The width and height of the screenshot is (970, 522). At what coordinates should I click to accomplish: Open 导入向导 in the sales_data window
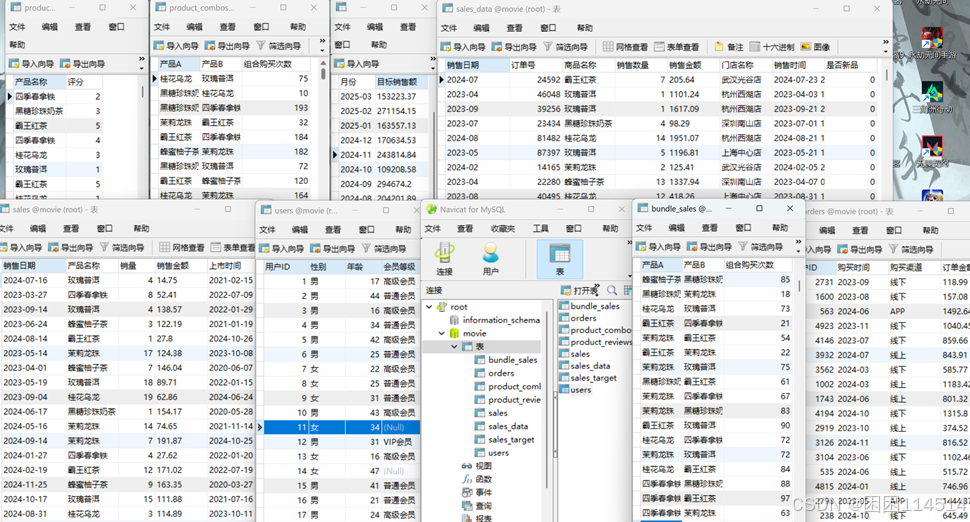[463, 47]
